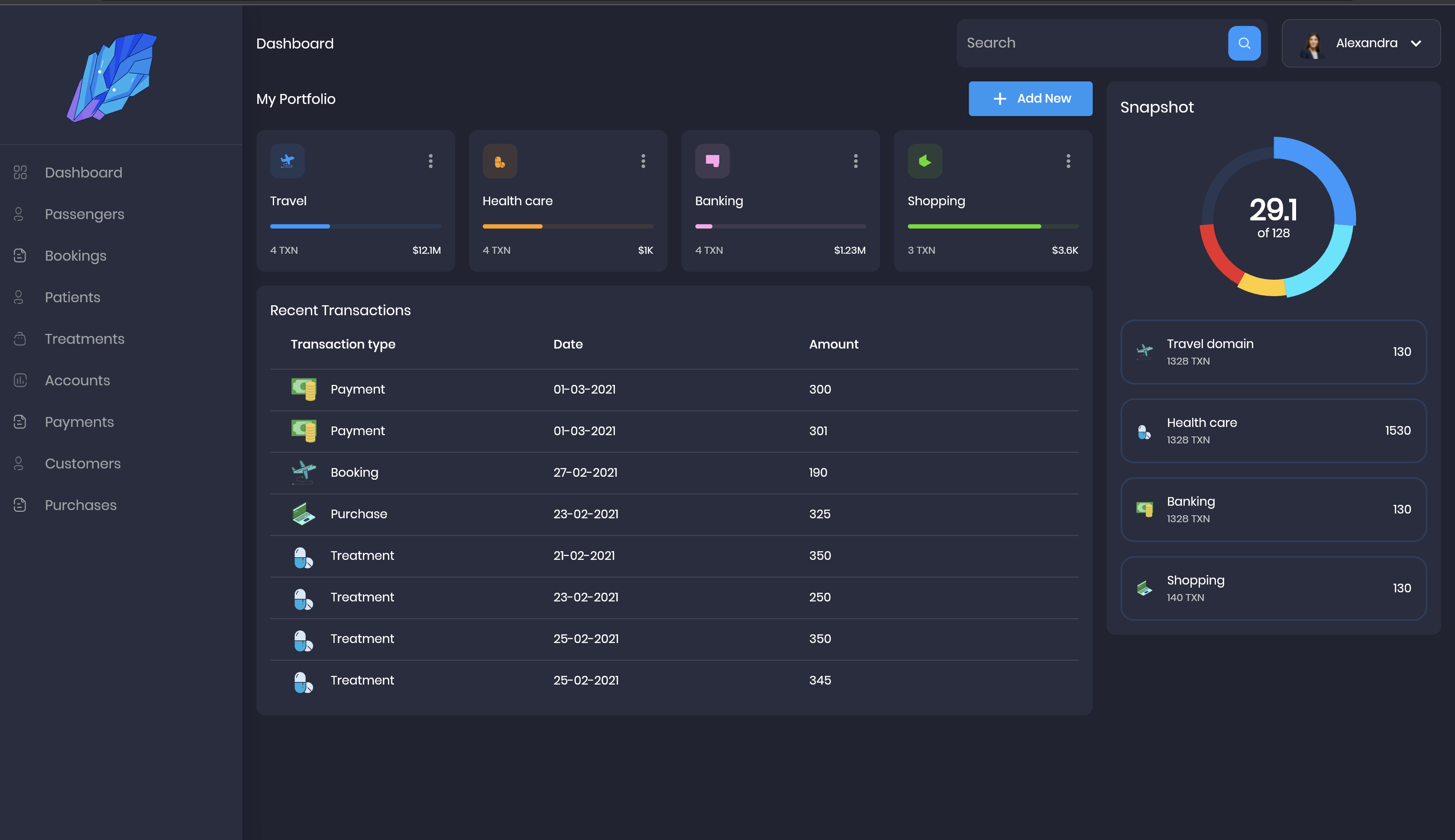The width and height of the screenshot is (1455, 840).
Task: Switch to the Patients section
Action: pos(72,297)
